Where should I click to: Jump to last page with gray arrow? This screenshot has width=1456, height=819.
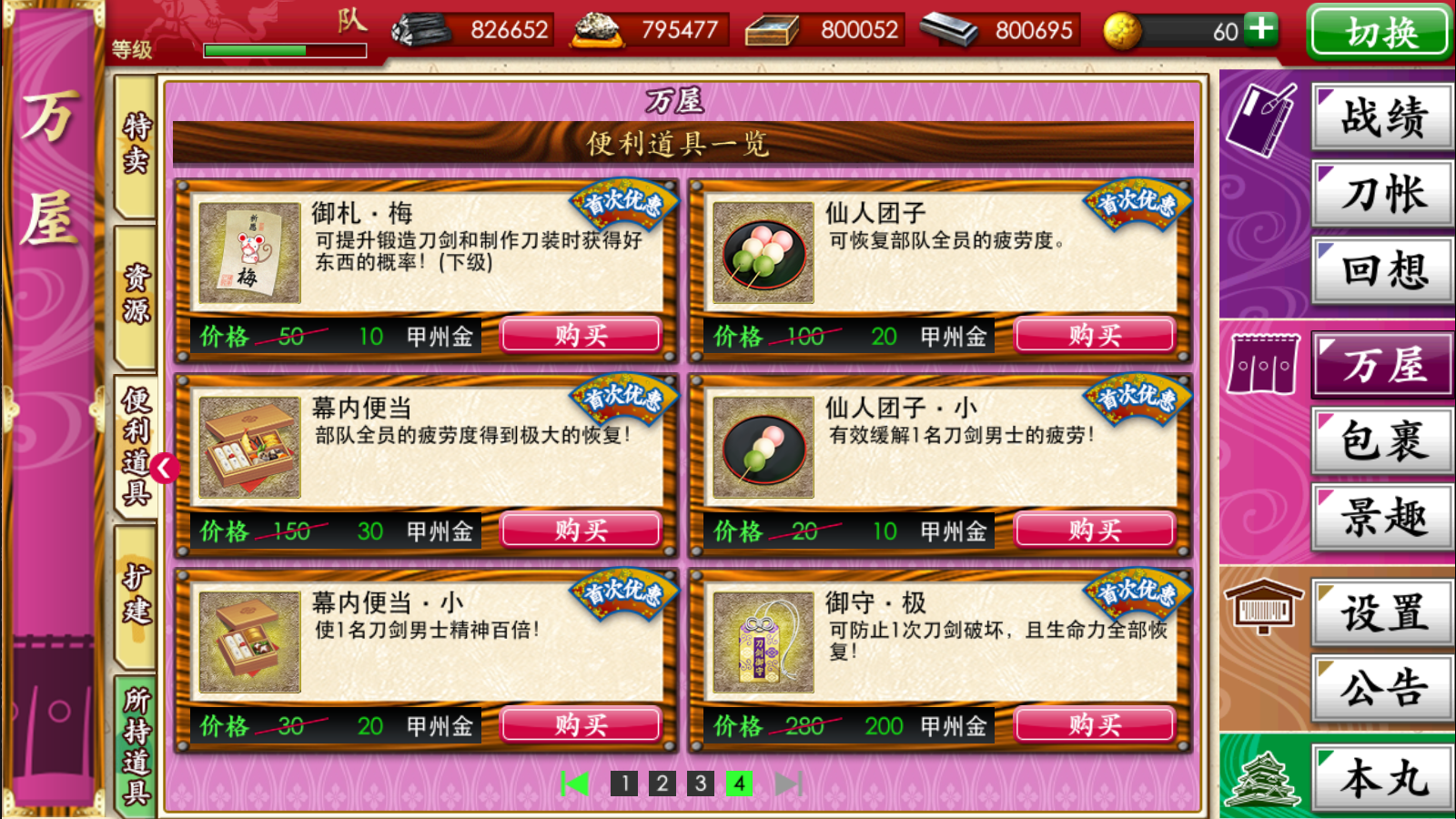point(788,784)
